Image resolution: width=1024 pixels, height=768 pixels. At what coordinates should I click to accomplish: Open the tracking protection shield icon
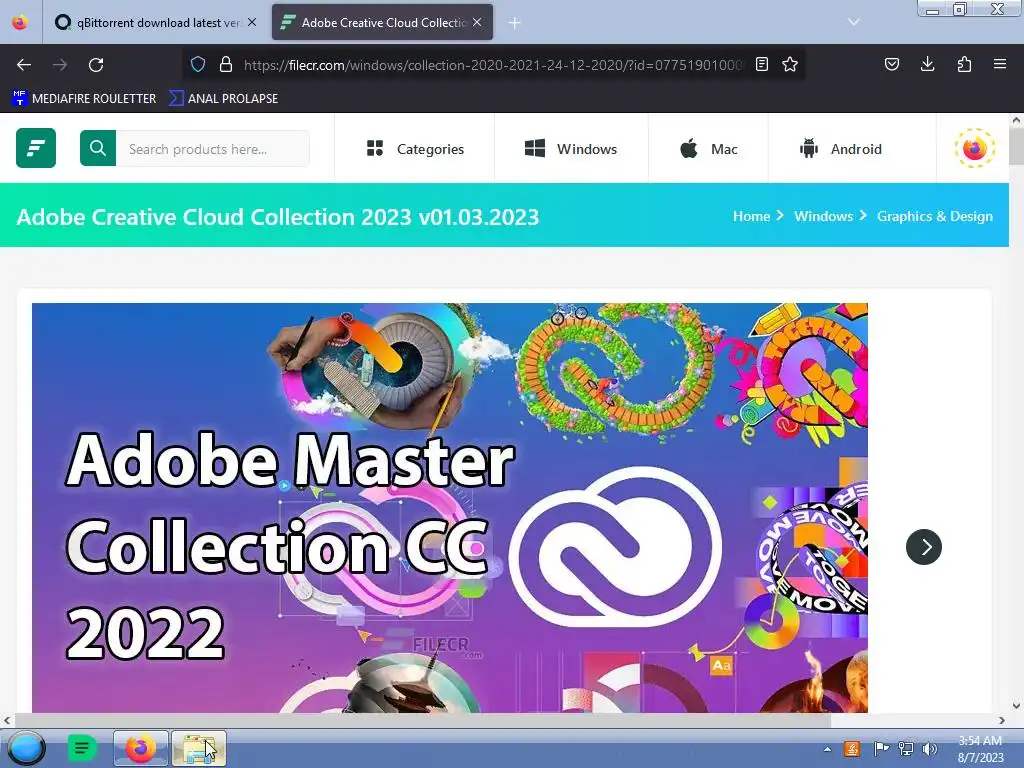coord(198,64)
